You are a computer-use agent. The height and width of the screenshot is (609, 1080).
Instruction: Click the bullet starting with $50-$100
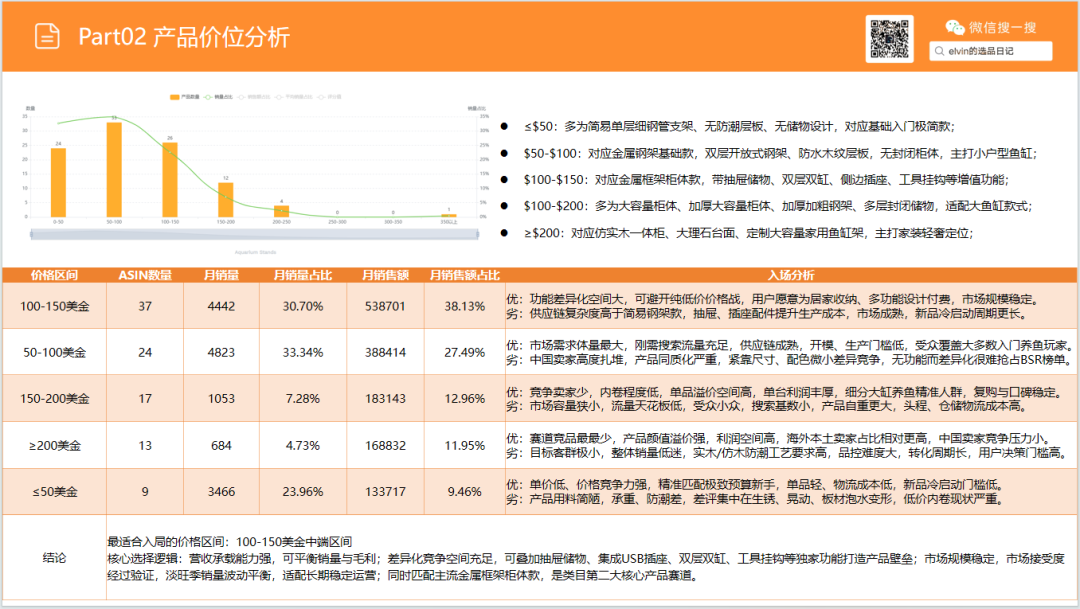[x=780, y=153]
